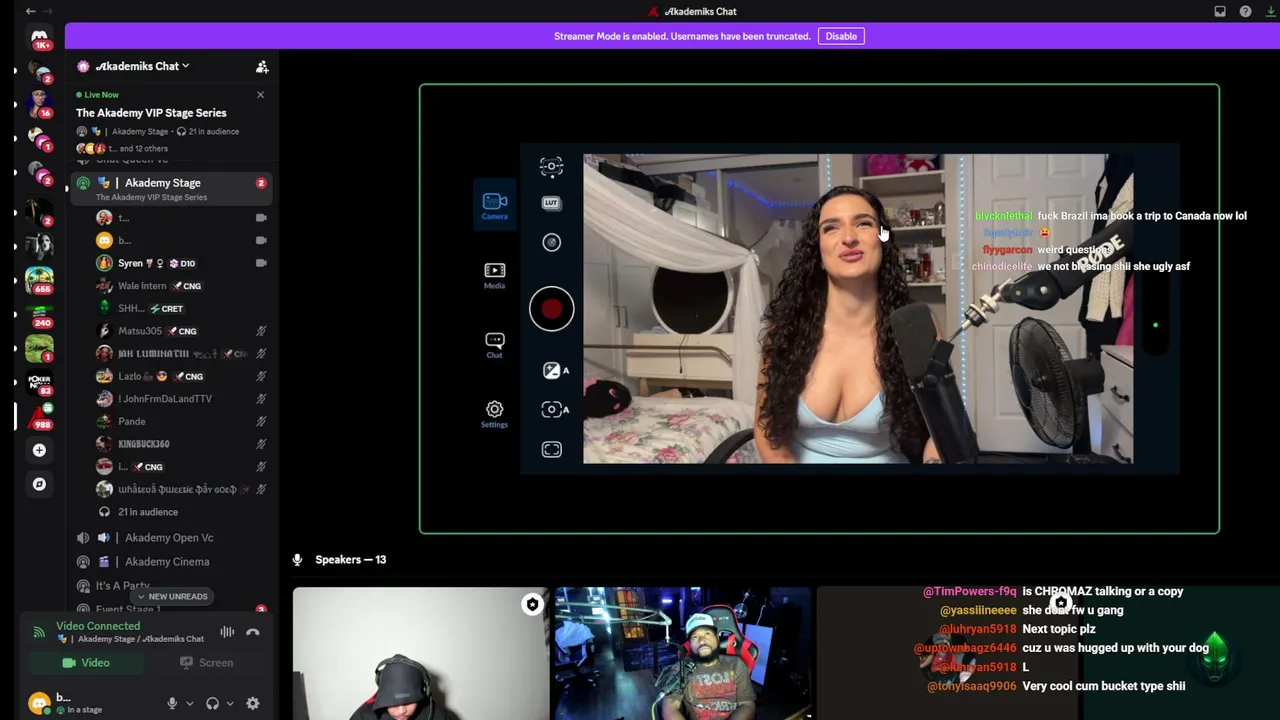Open the help question mark icon
This screenshot has width=1280, height=720.
[1245, 11]
